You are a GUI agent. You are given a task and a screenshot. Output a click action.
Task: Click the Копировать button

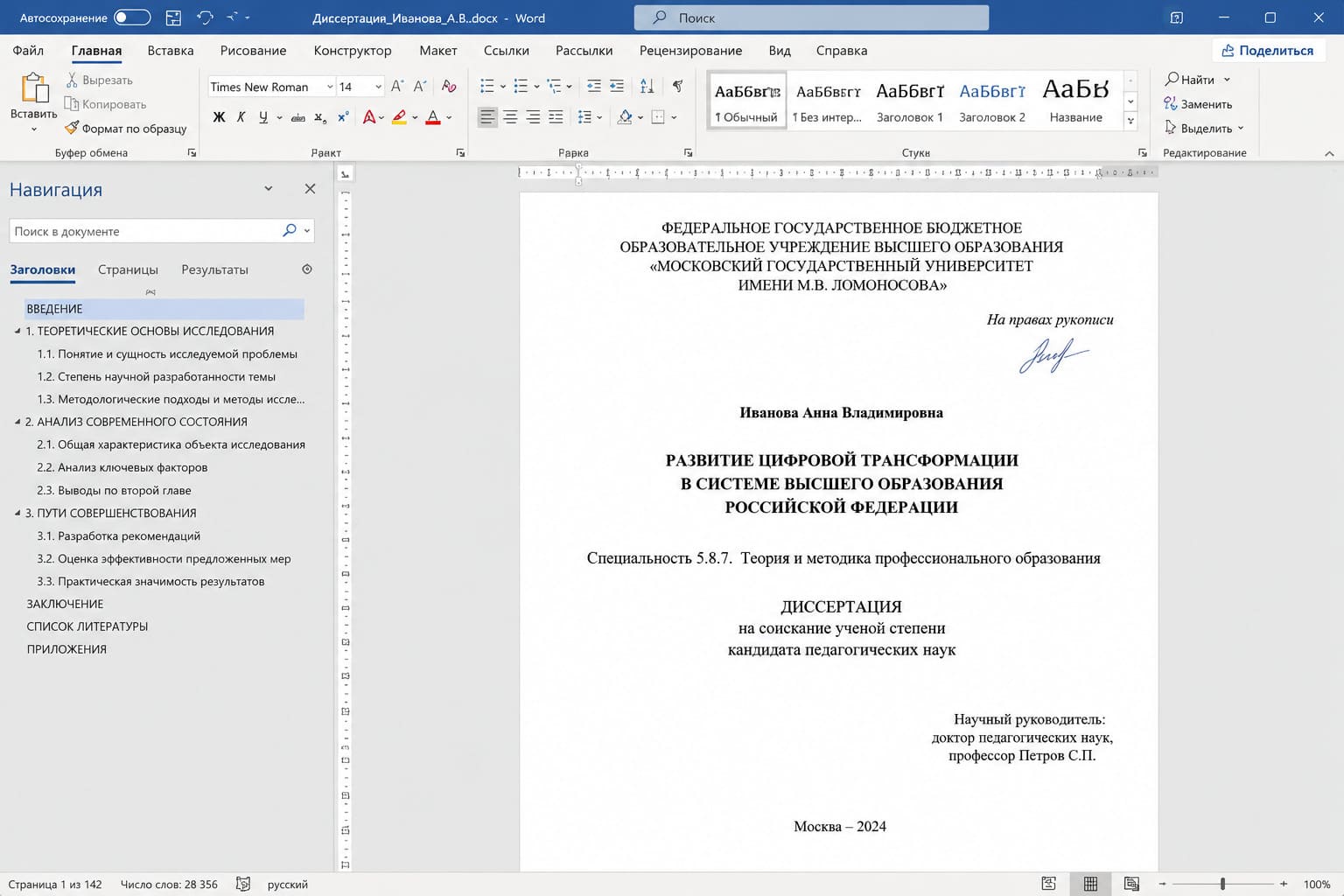[x=105, y=104]
